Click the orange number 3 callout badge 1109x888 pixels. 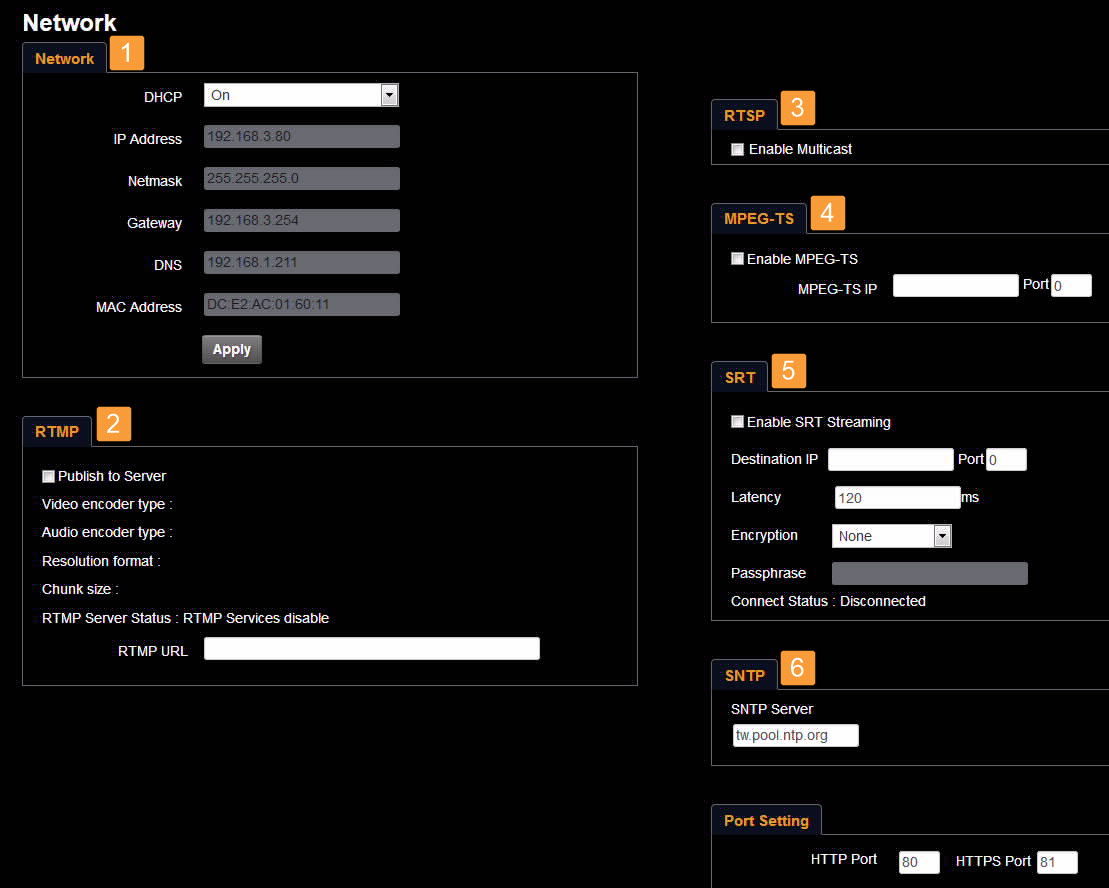[x=797, y=108]
